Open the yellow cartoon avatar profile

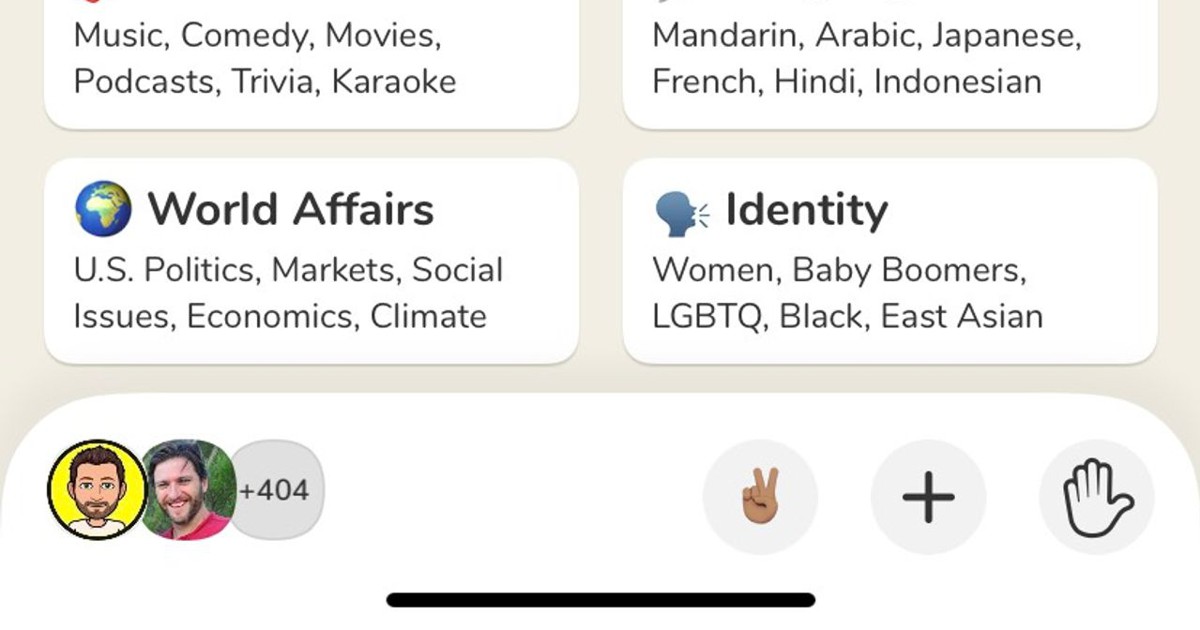click(97, 490)
